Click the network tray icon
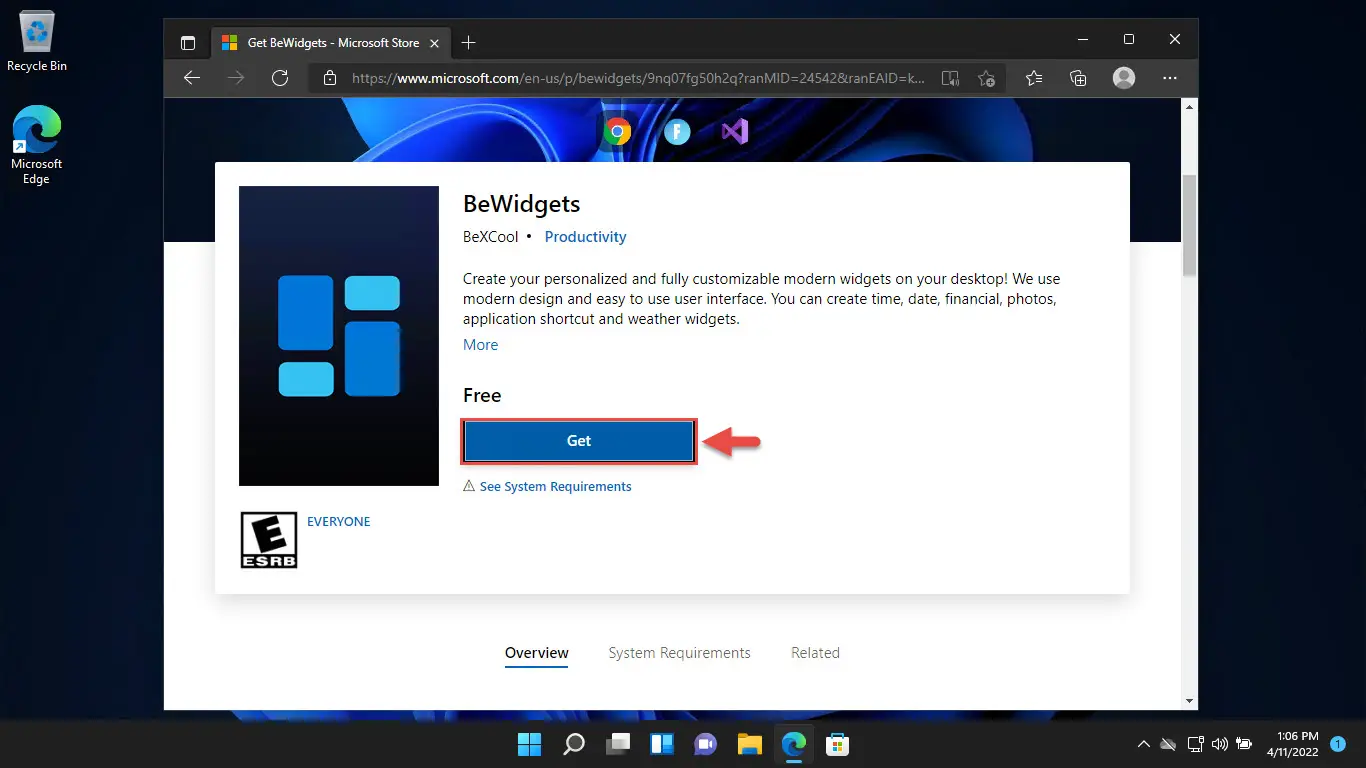1366x768 pixels. 1195,744
